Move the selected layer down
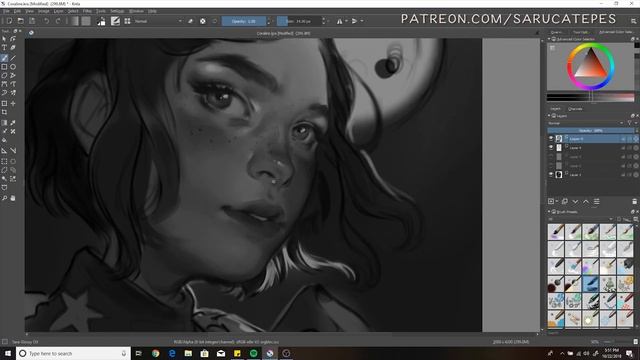This screenshot has width=640, height=360. coord(575,201)
